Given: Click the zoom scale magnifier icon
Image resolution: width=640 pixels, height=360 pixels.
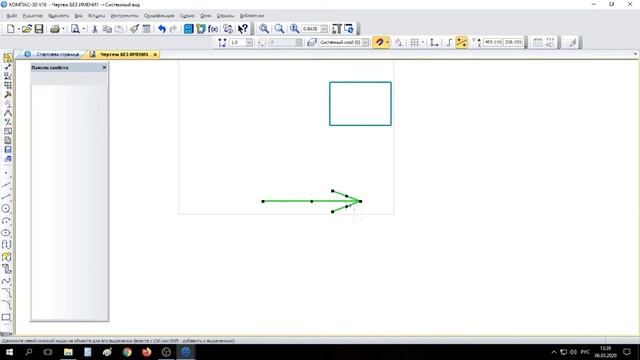Looking at the screenshot, I should pyautogui.click(x=294, y=29).
